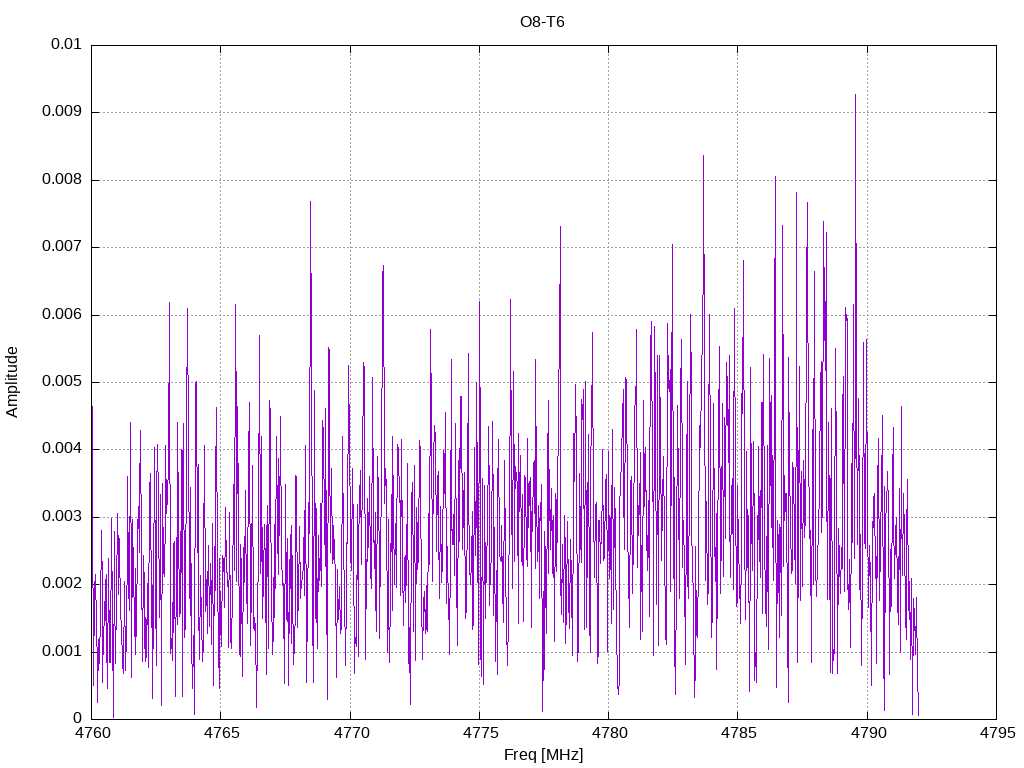
Task: Click the 4780 x-axis tick label
Action: 609,733
